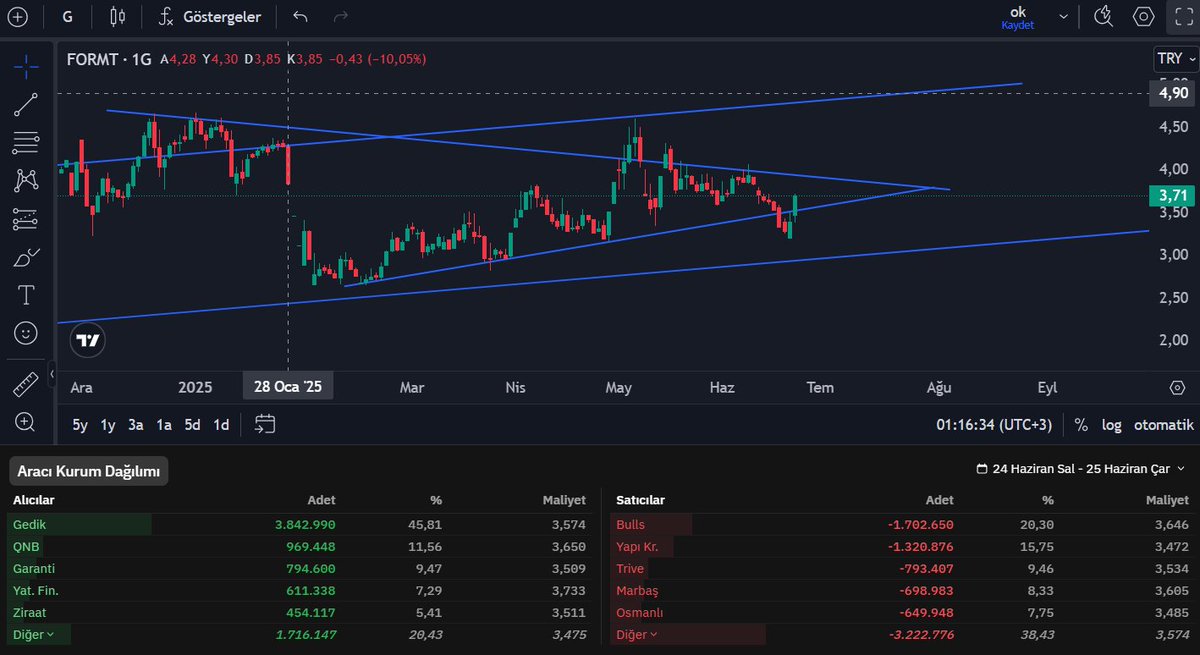Click the Ziraat buyer row
Image resolution: width=1200 pixels, height=655 pixels.
point(297,612)
